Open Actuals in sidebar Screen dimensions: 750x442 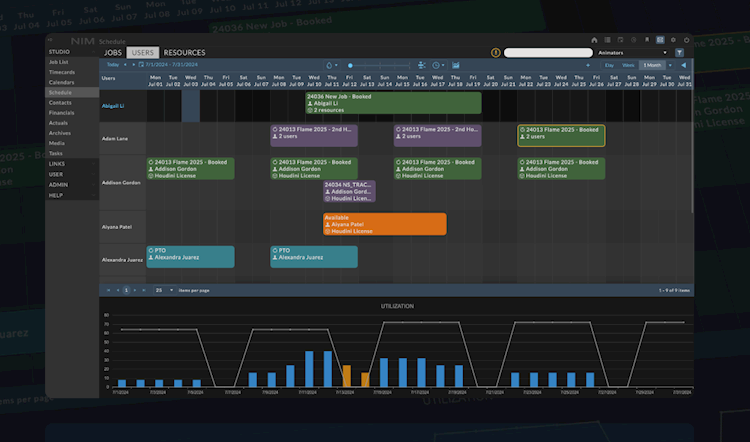tap(58, 123)
